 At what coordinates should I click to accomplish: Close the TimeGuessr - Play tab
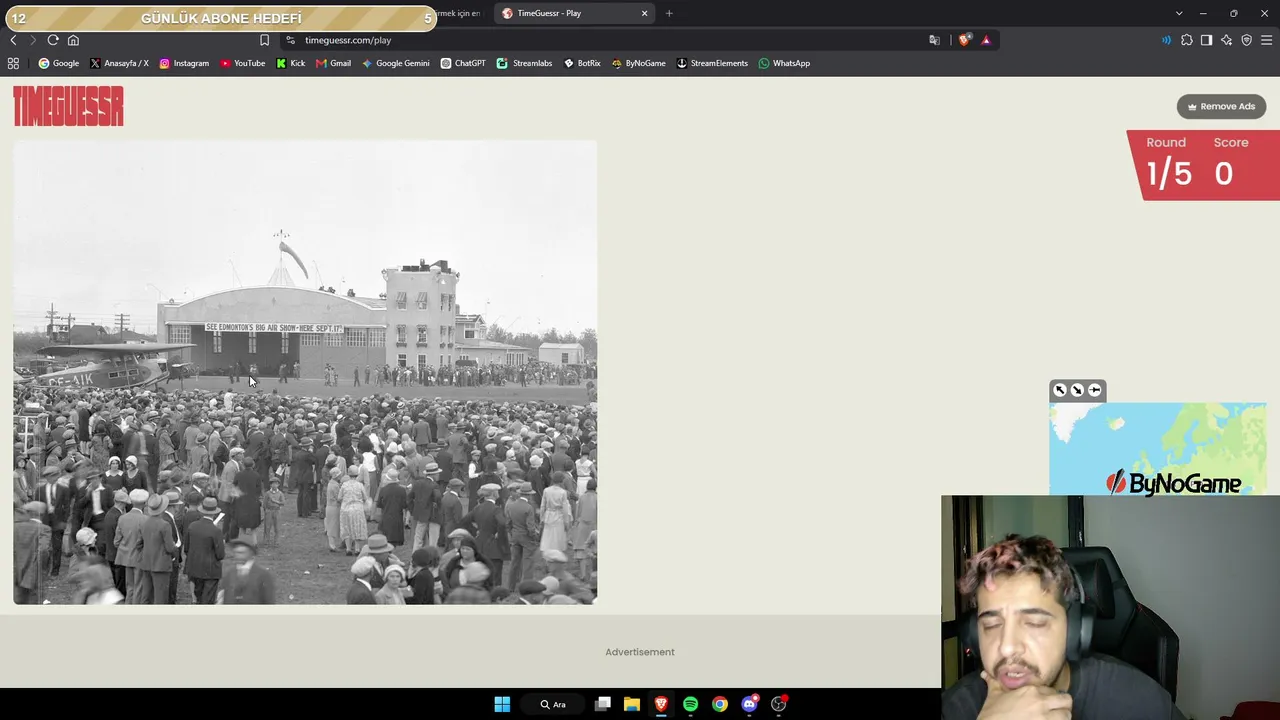tap(644, 13)
